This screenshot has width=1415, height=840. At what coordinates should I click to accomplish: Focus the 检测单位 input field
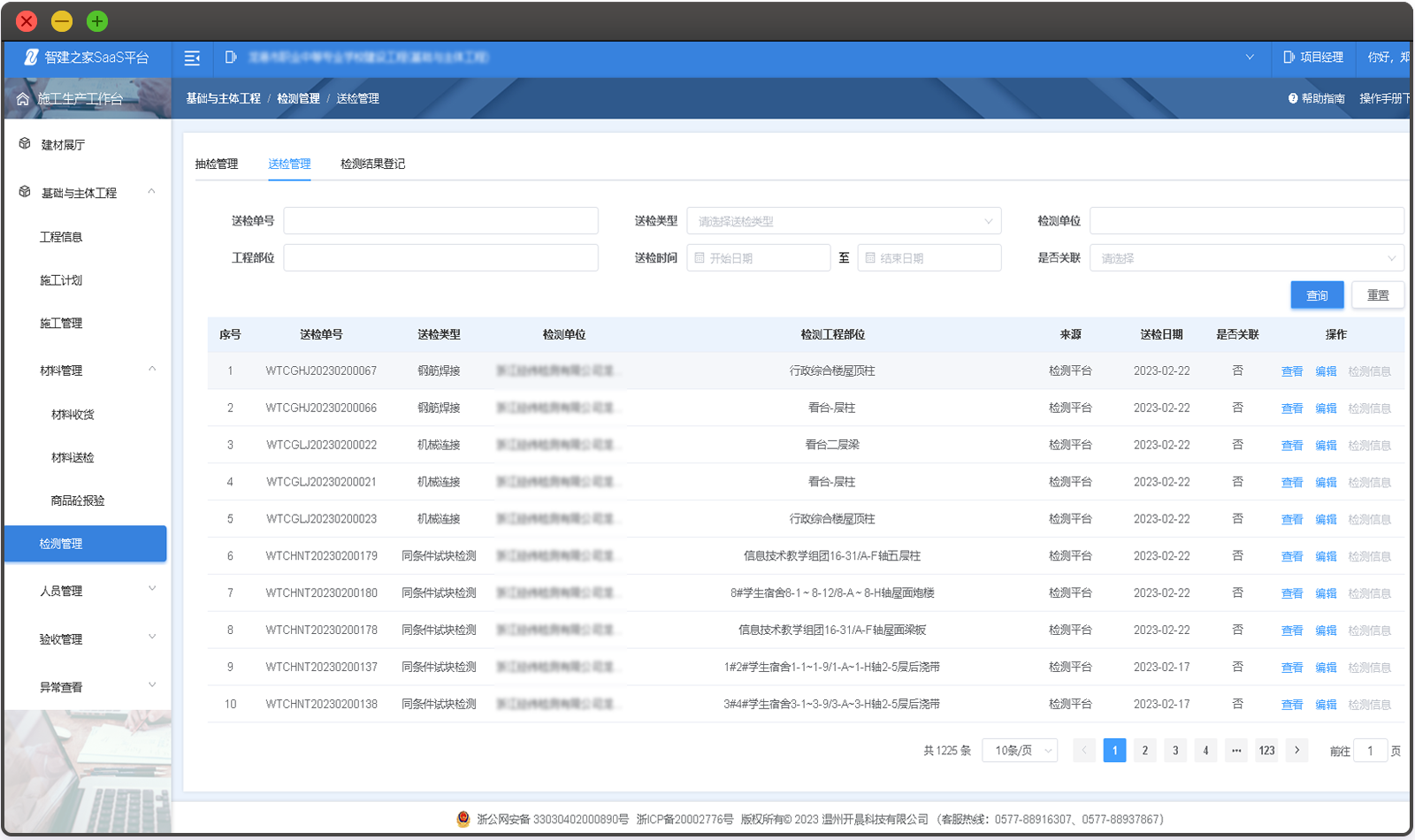(x=1247, y=220)
